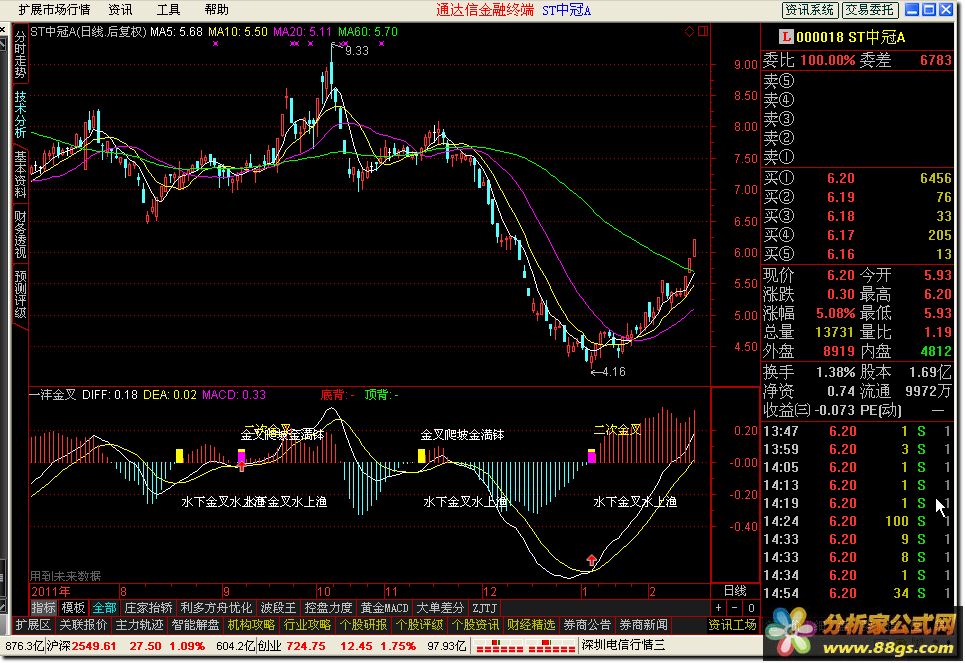Image resolution: width=965 pixels, height=663 pixels.
Task: Click the 二次金叉 label near January
Action: (x=617, y=430)
